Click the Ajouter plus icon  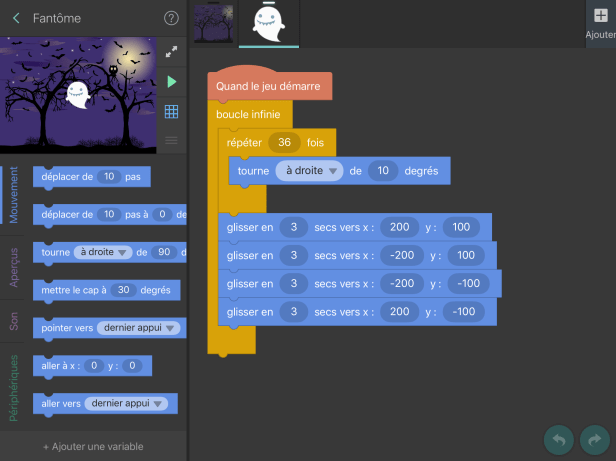click(600, 16)
